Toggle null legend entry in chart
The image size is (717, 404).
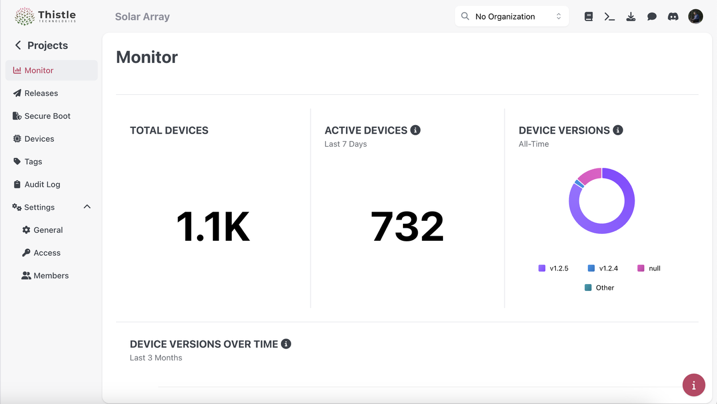click(x=649, y=268)
